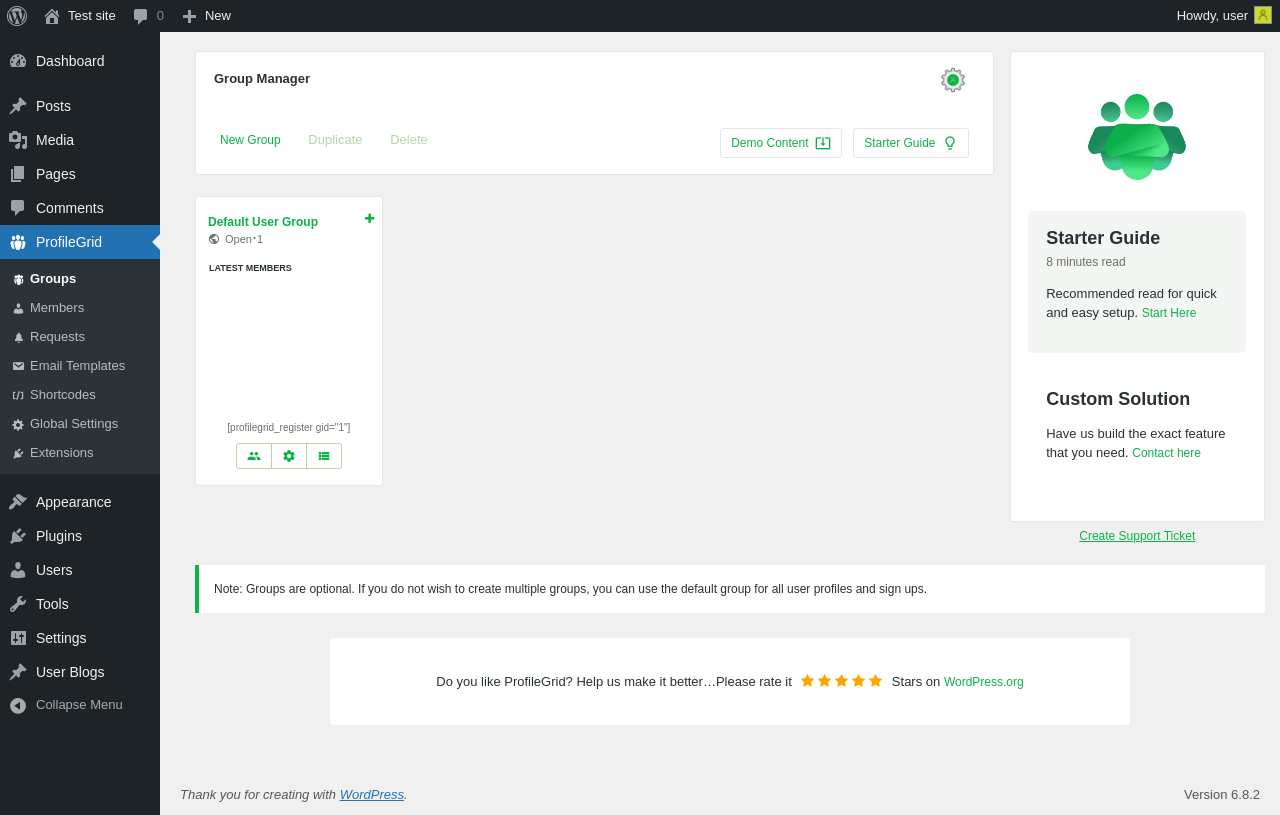The image size is (1280, 815).
Task: Open the Members submenu item
Action: (x=80, y=308)
